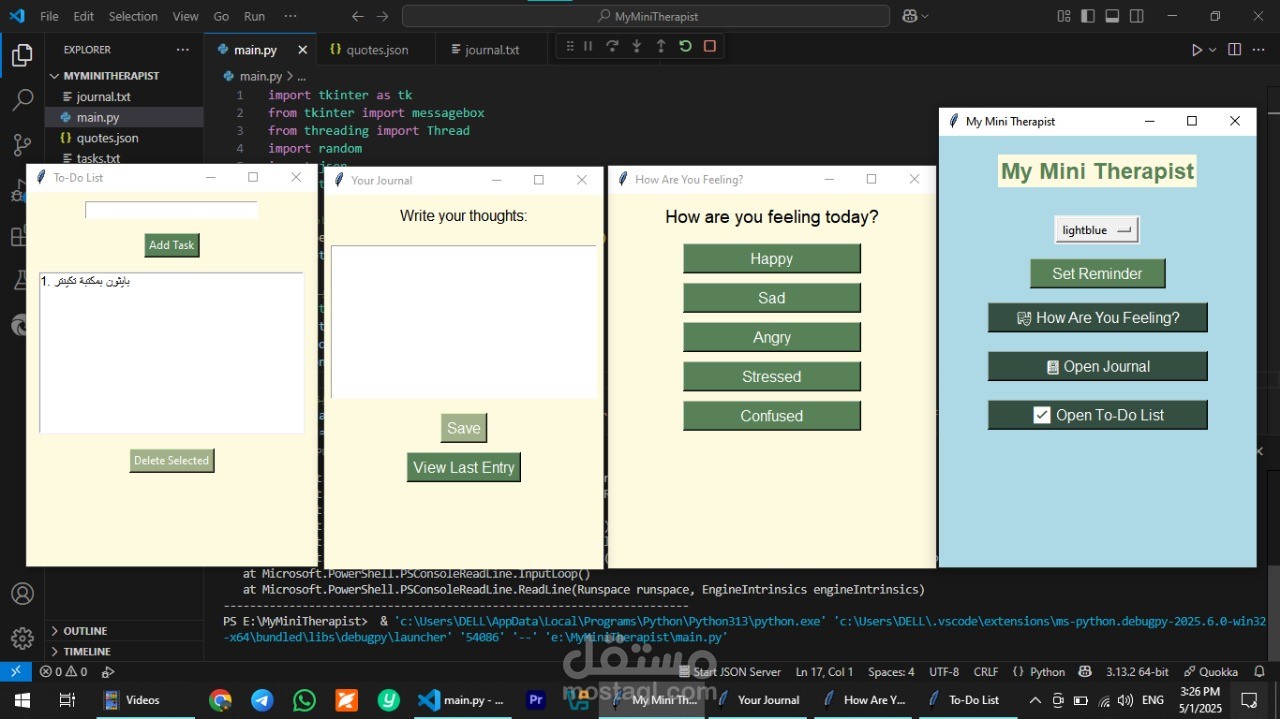1280x719 pixels.
Task: Open the Windows Start menu
Action: [20, 700]
